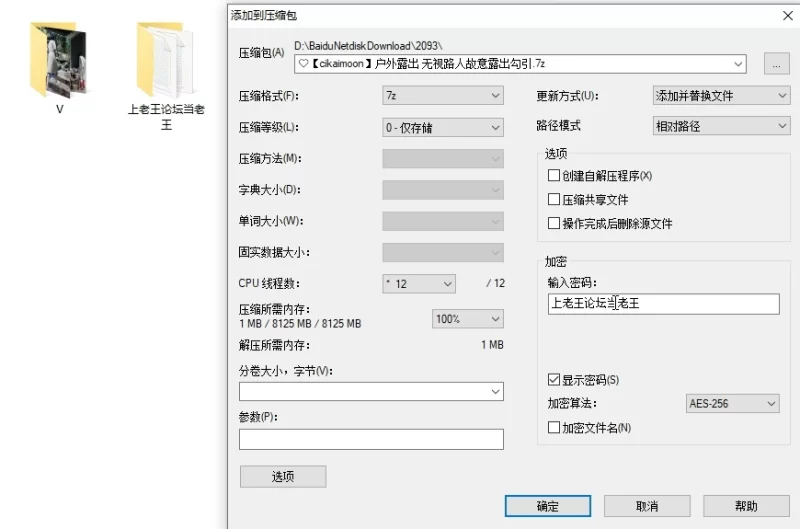
Task: Expand the CPU 线程数 dropdown
Action: pyautogui.click(x=419, y=284)
